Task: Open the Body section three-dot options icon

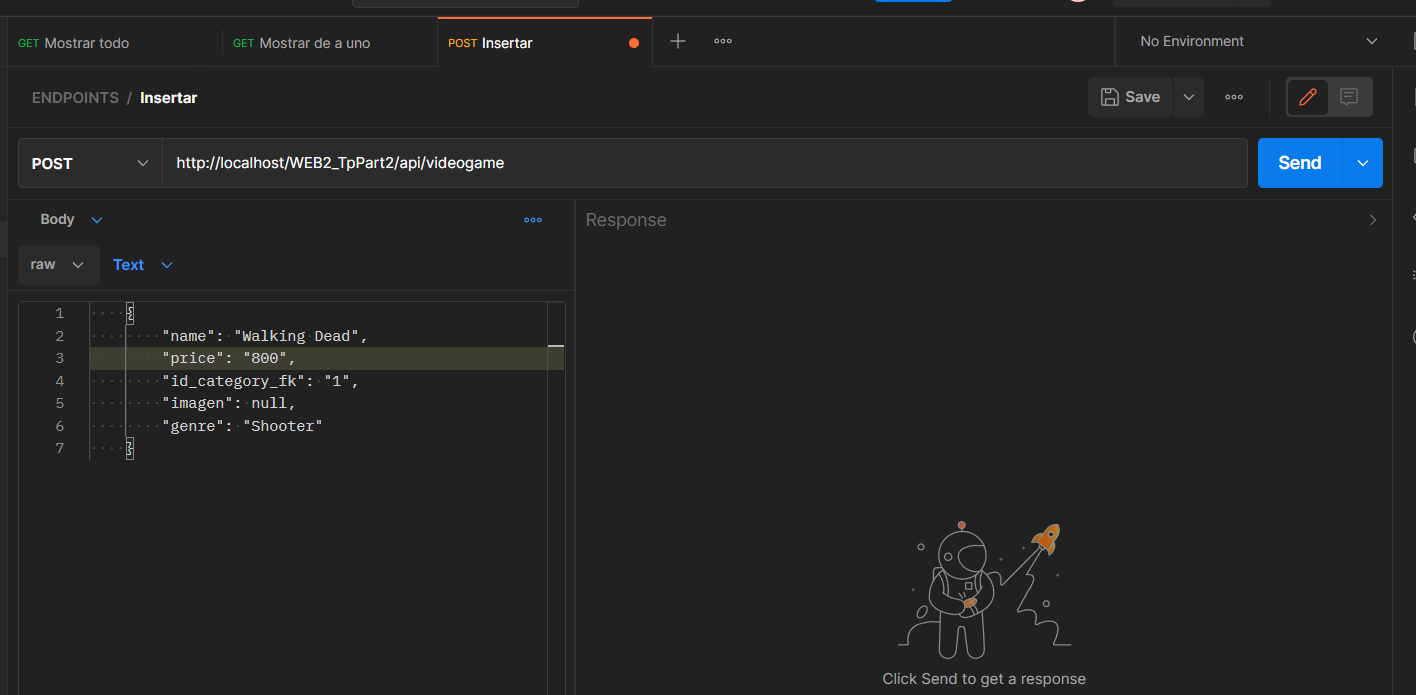Action: pos(533,219)
